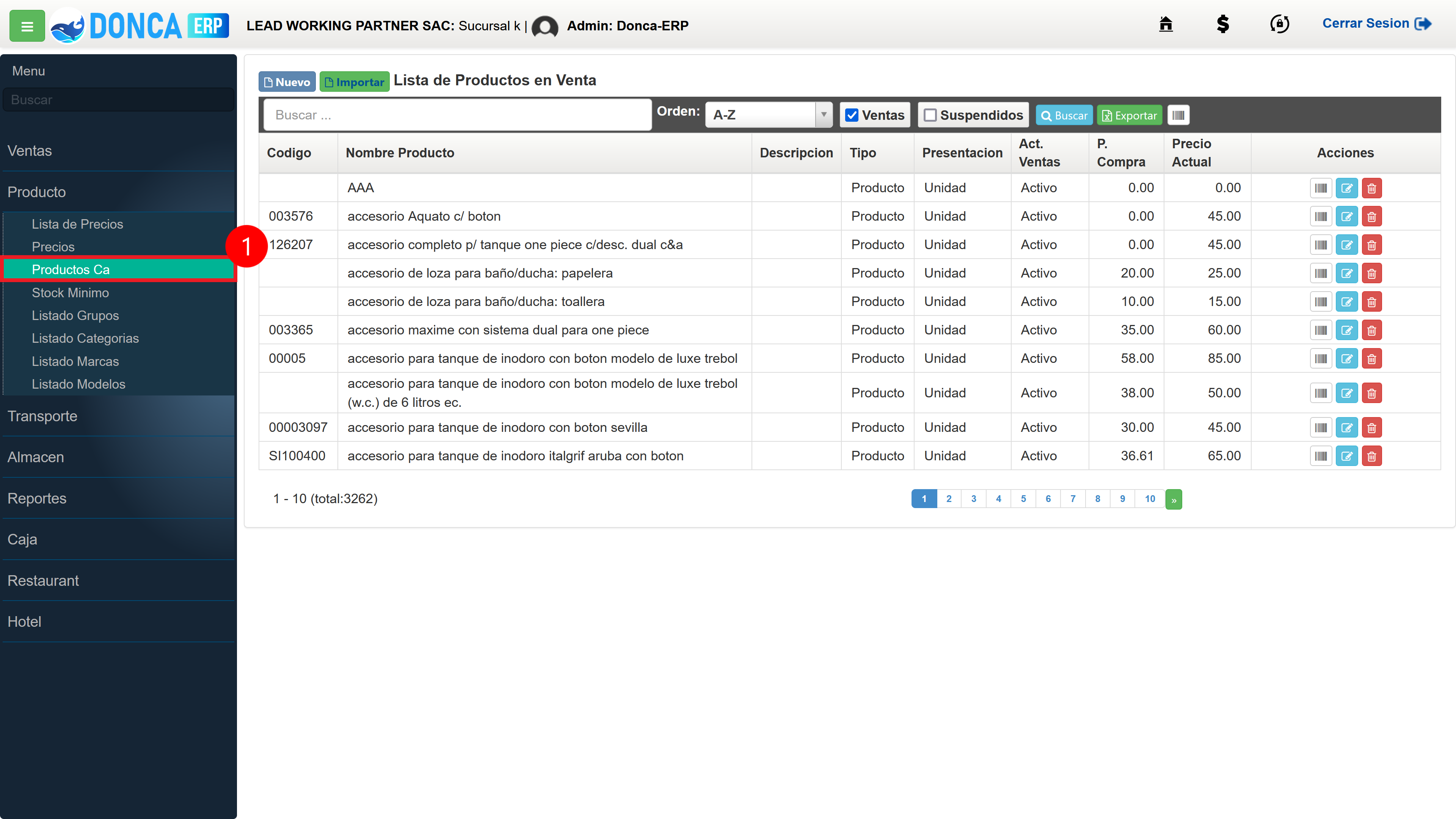
Task: Open Listado Categorias submenu item
Action: (x=85, y=339)
